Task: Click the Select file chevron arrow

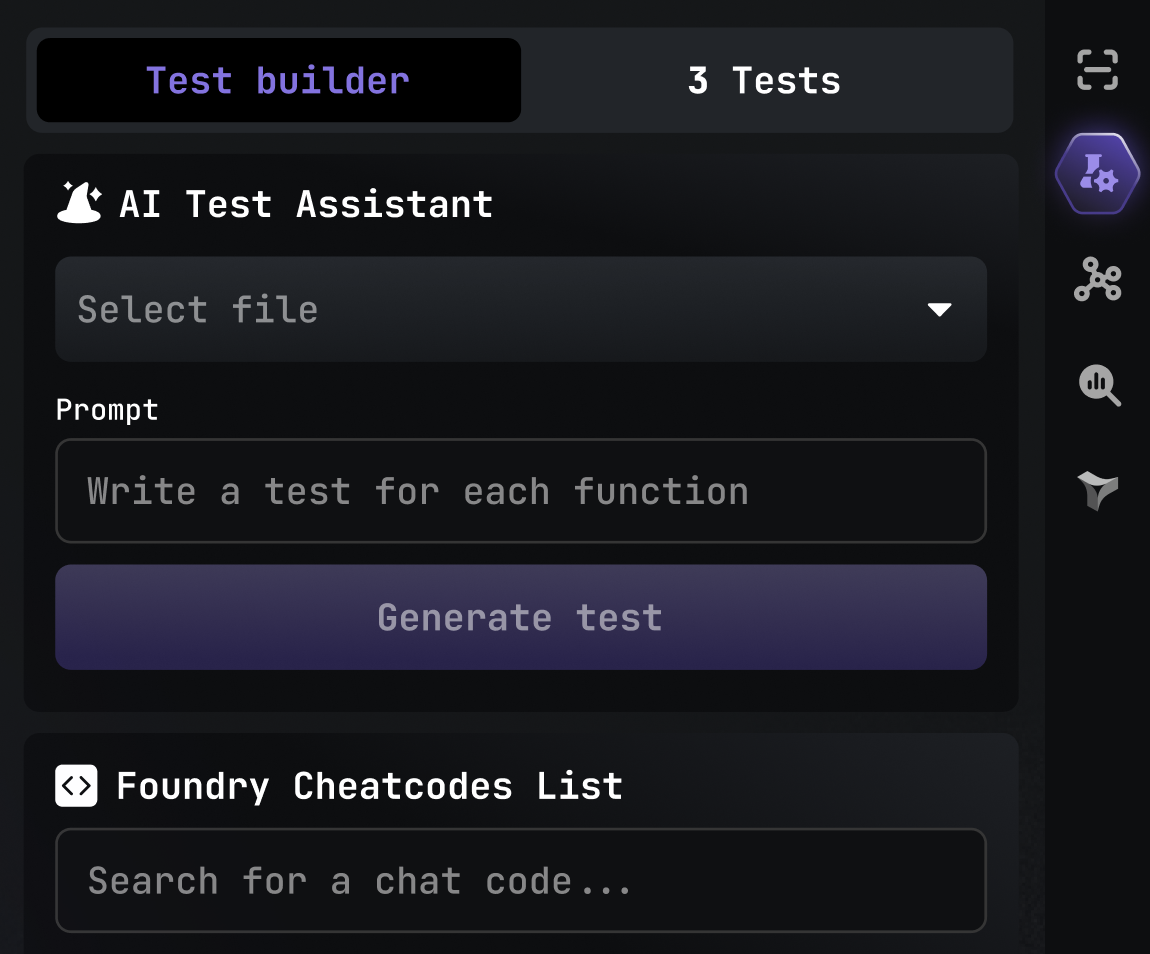Action: tap(940, 310)
